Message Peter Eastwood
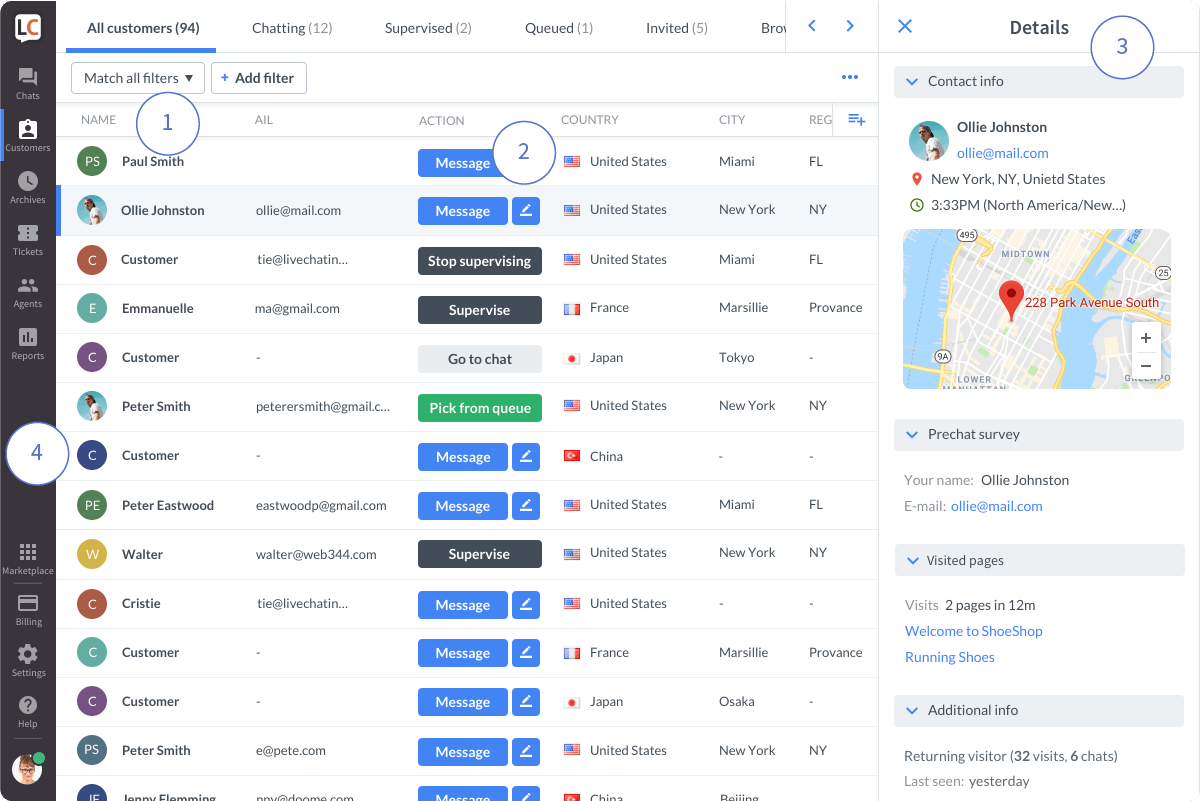1201x801 pixels. click(x=463, y=505)
